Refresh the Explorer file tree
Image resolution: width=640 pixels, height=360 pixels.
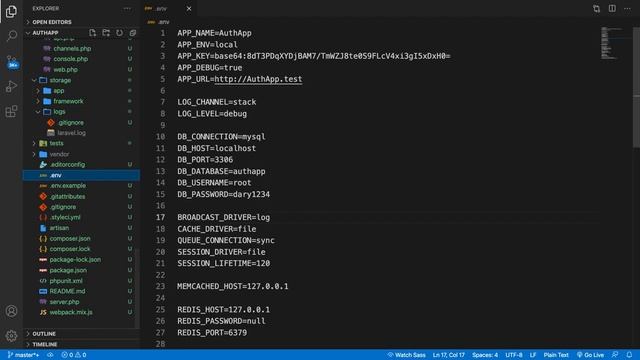[119, 33]
